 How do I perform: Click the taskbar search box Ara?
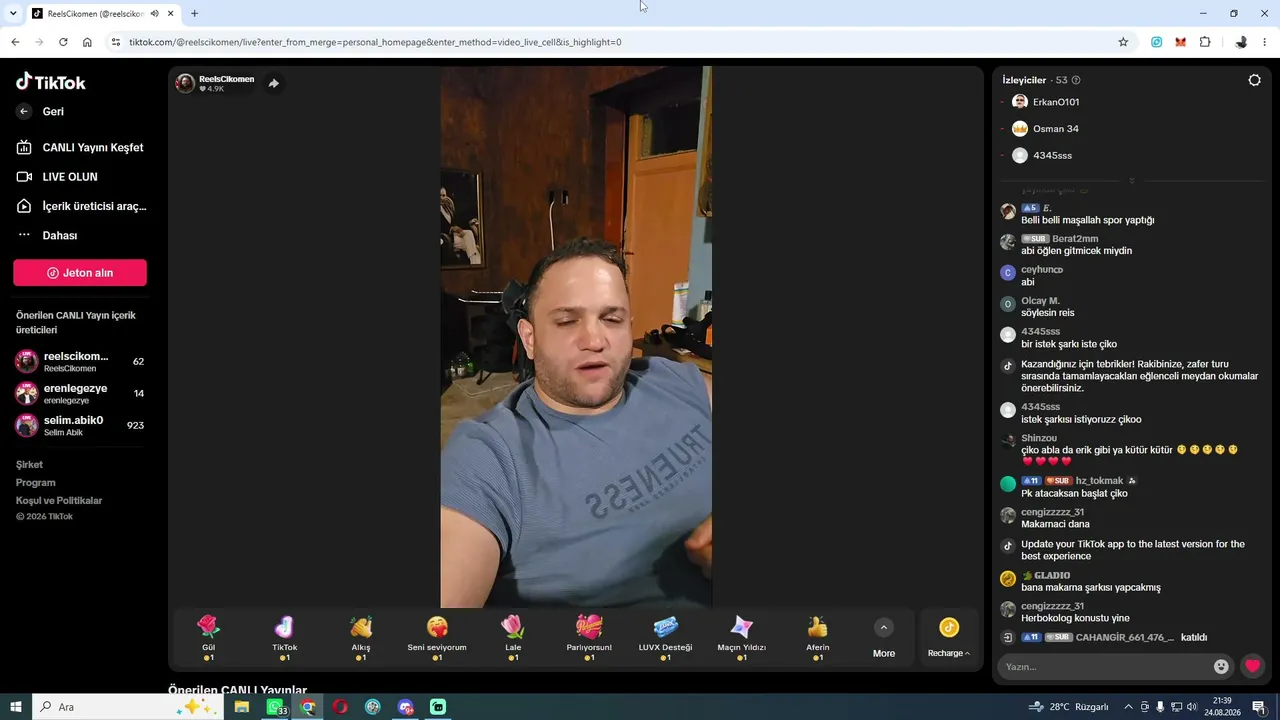coord(127,707)
